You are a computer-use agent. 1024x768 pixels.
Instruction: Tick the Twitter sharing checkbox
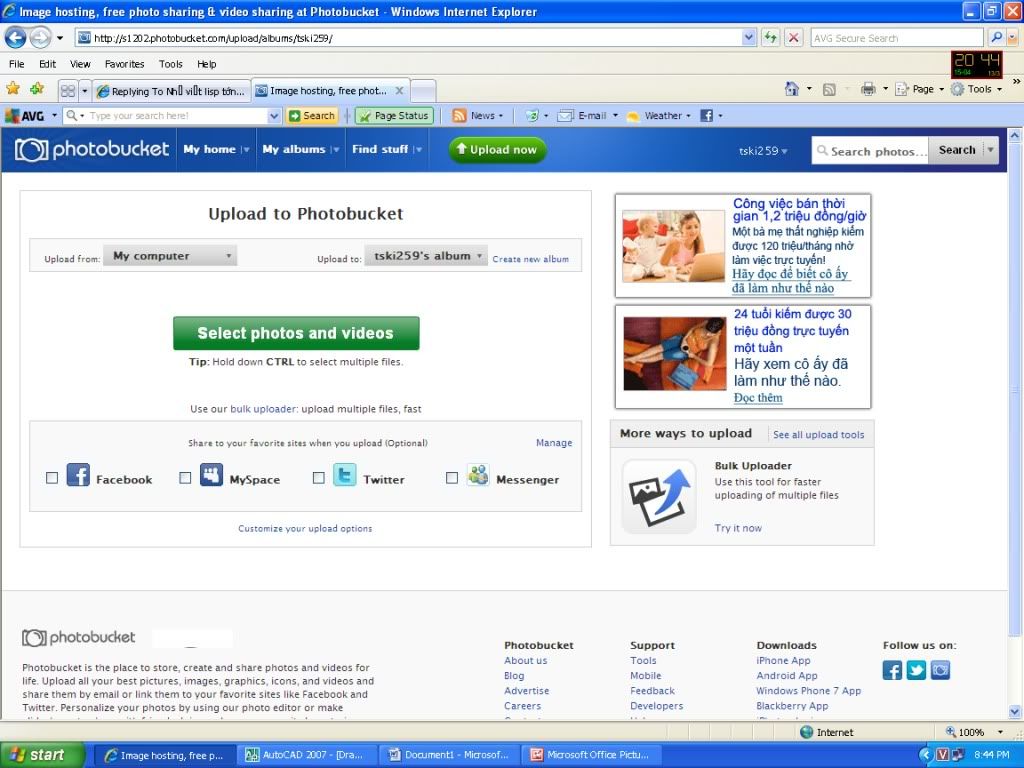(x=319, y=478)
